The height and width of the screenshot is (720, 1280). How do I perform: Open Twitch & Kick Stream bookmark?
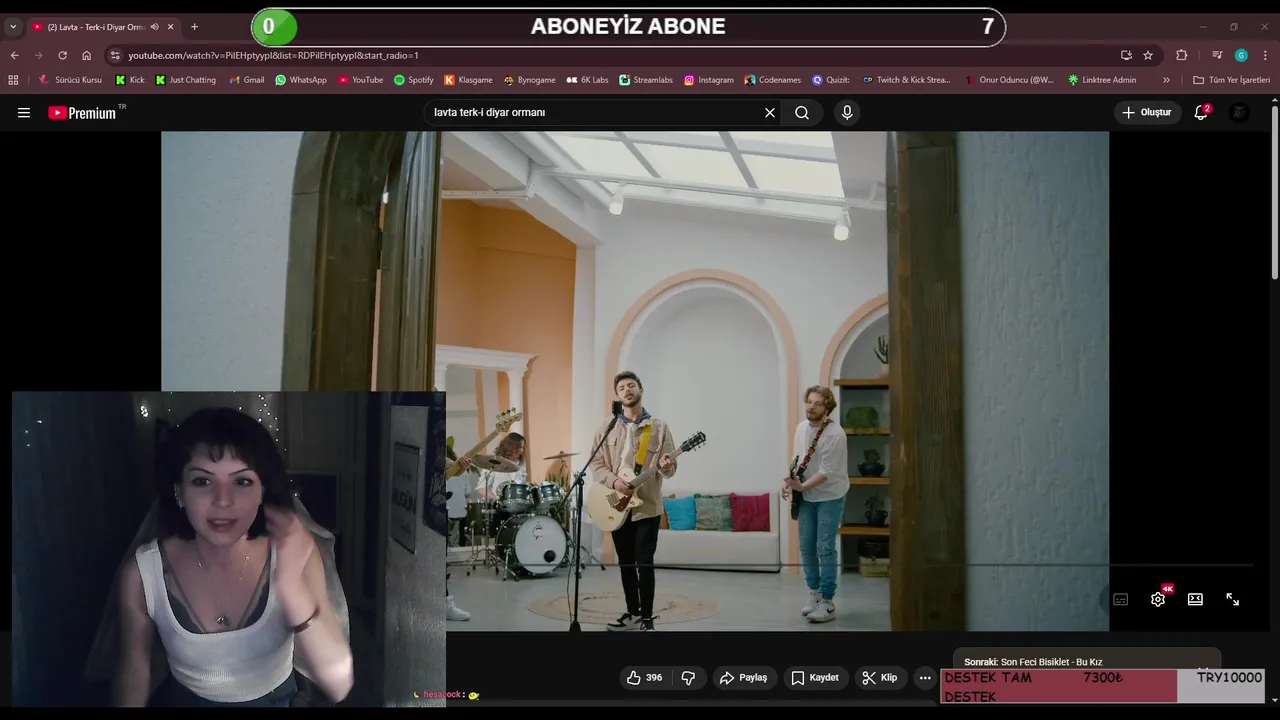click(x=906, y=80)
